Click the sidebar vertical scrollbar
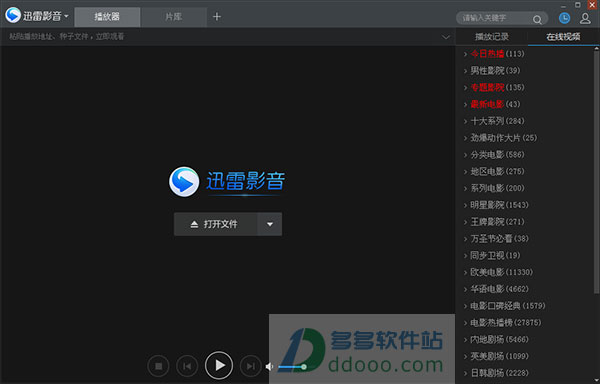The image size is (600, 384). coord(596,172)
